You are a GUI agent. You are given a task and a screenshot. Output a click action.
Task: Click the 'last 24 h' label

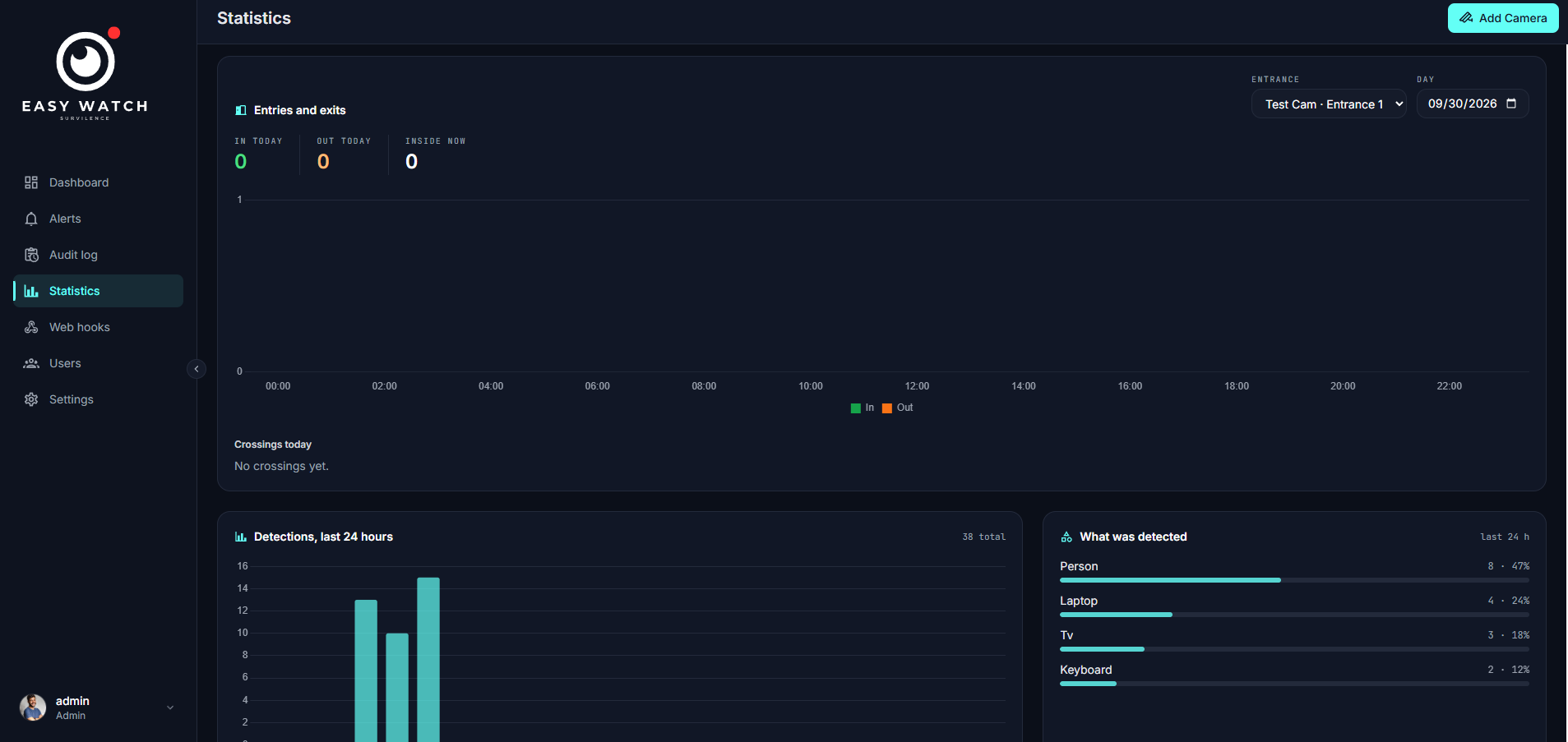tap(1505, 537)
